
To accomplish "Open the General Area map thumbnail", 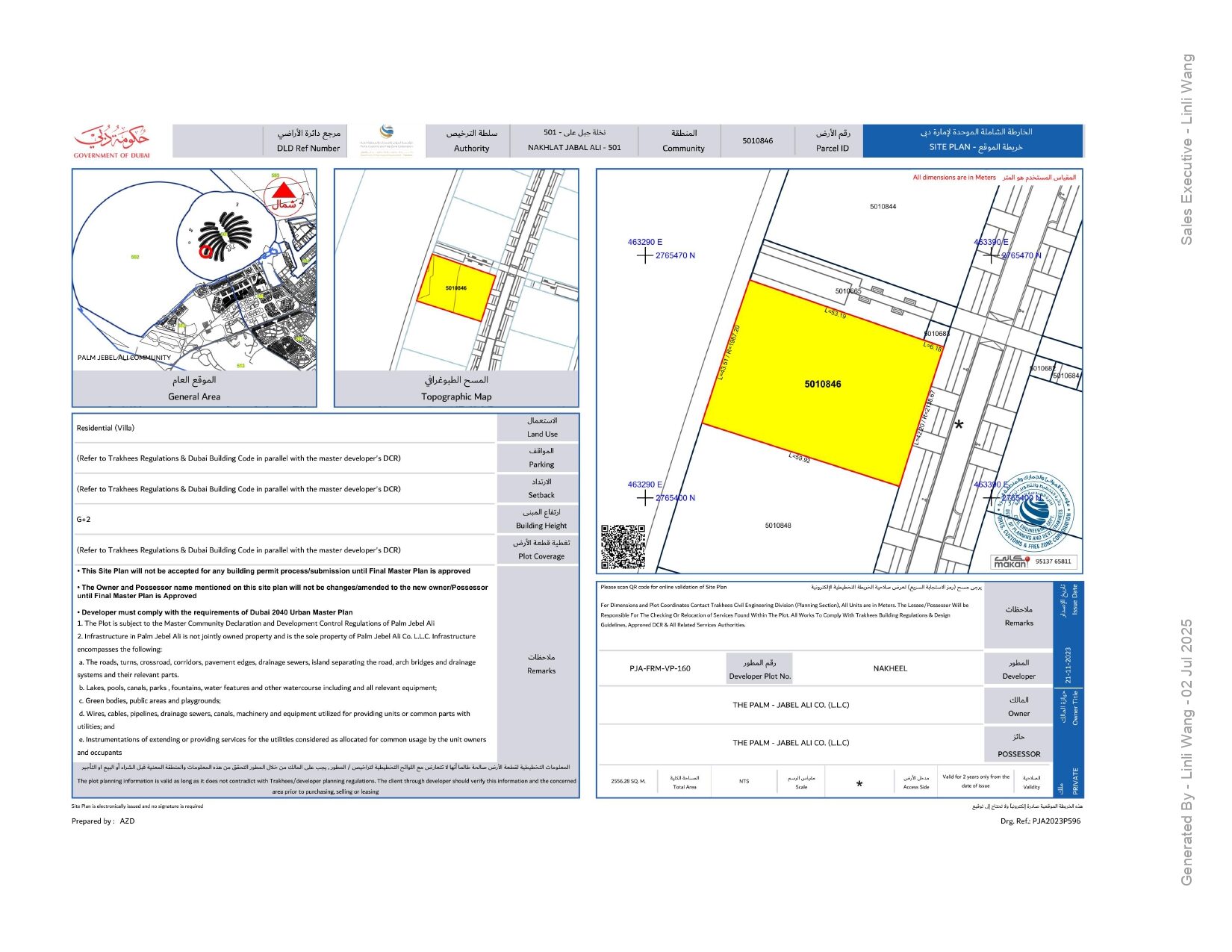I will pyautogui.click(x=194, y=270).
